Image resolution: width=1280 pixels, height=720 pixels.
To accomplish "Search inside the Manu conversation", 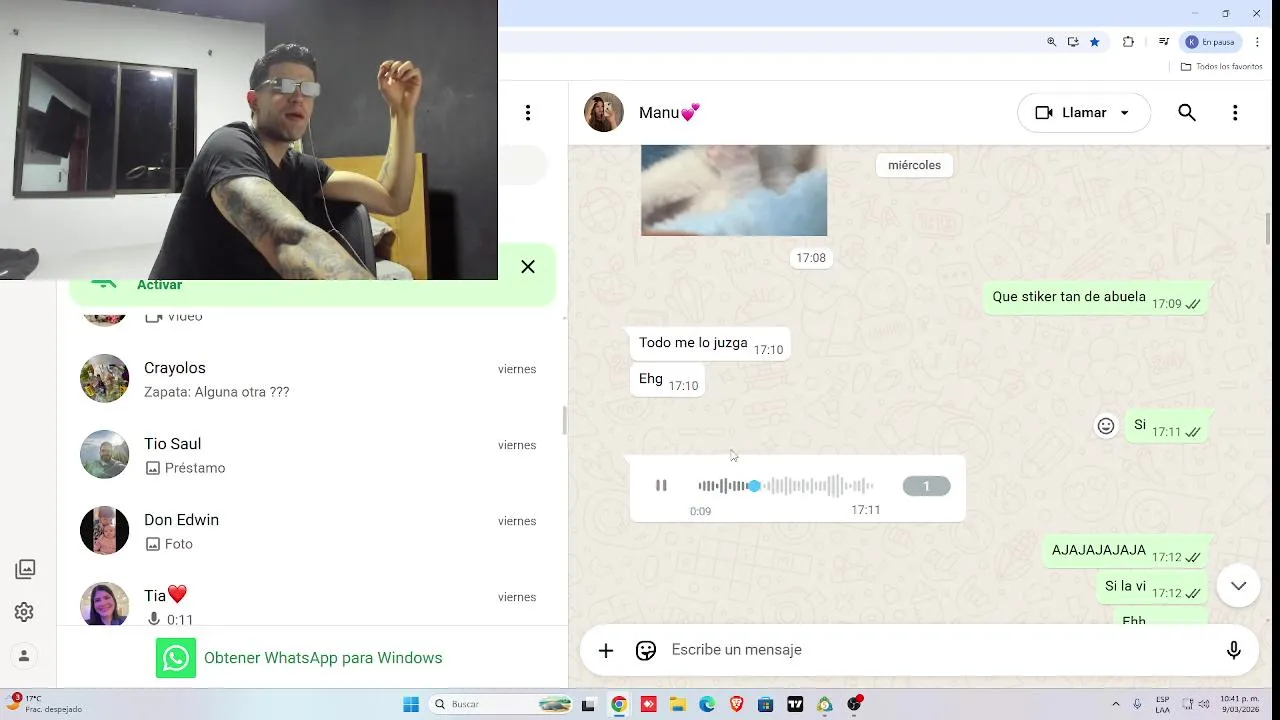I will pyautogui.click(x=1187, y=113).
